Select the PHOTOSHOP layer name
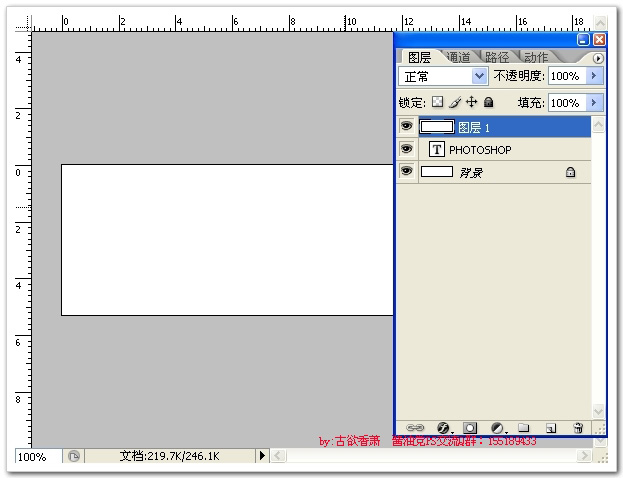This screenshot has width=623, height=478. (x=480, y=150)
